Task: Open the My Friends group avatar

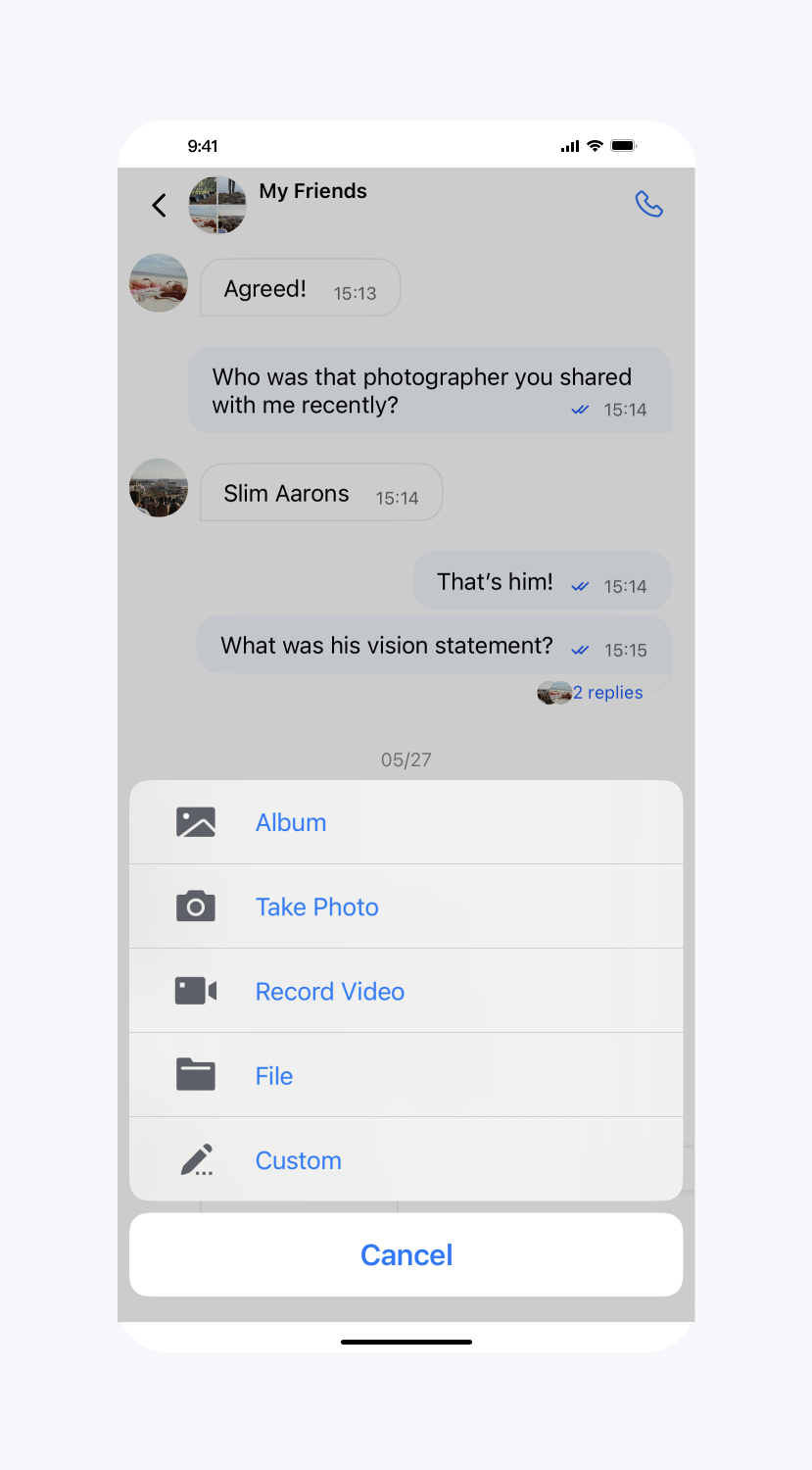Action: click(217, 205)
